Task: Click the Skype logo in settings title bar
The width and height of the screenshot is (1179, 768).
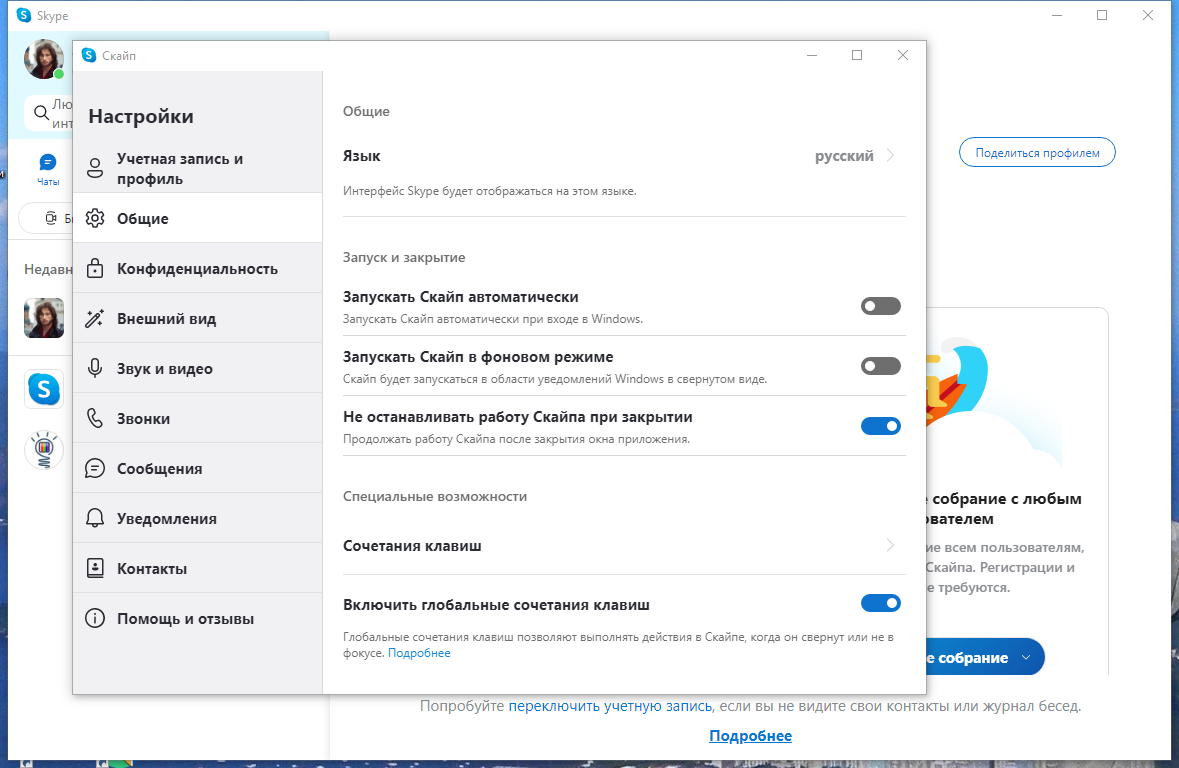Action: [x=89, y=55]
